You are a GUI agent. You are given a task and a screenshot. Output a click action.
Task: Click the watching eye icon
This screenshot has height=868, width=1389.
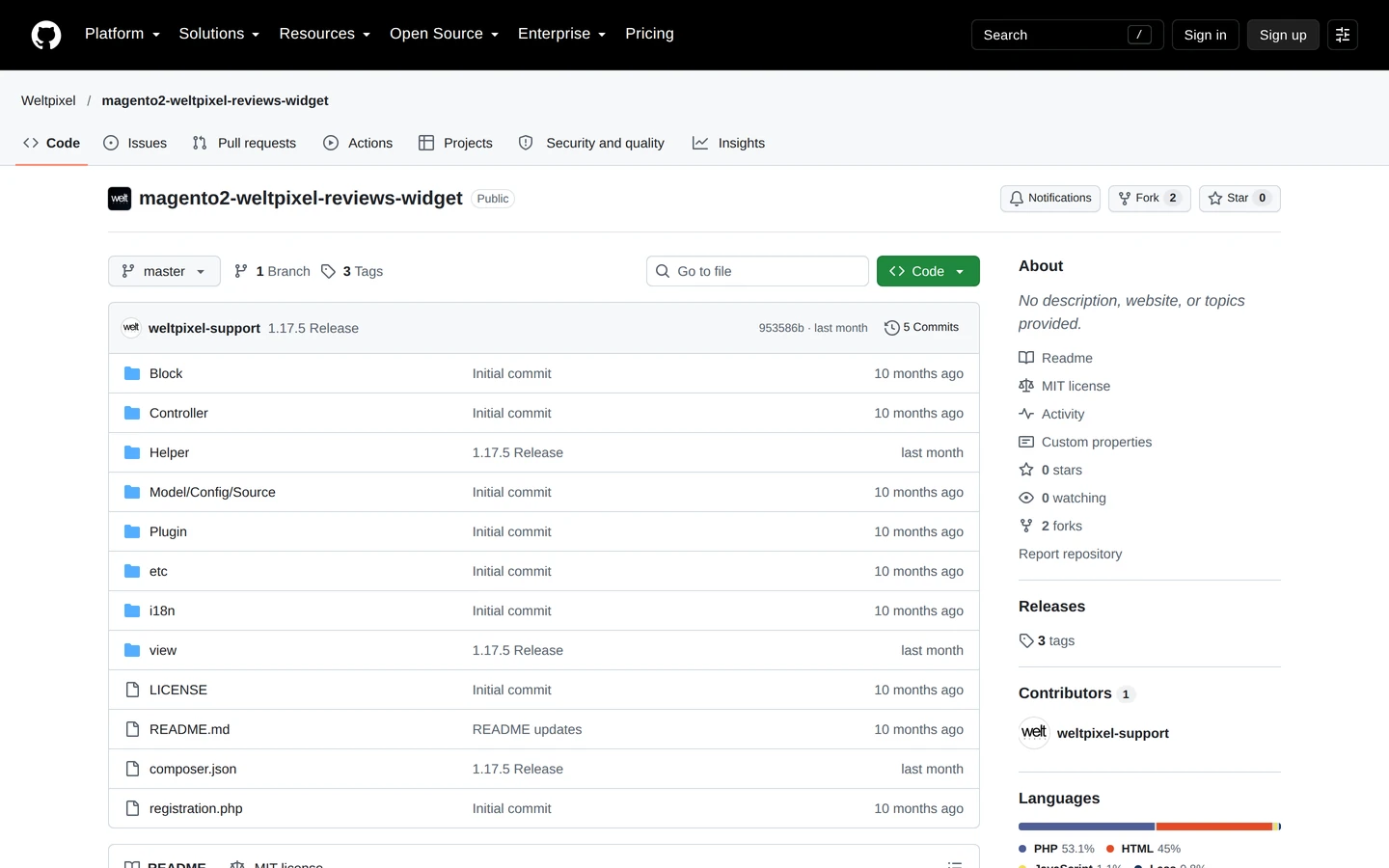[x=1026, y=498]
